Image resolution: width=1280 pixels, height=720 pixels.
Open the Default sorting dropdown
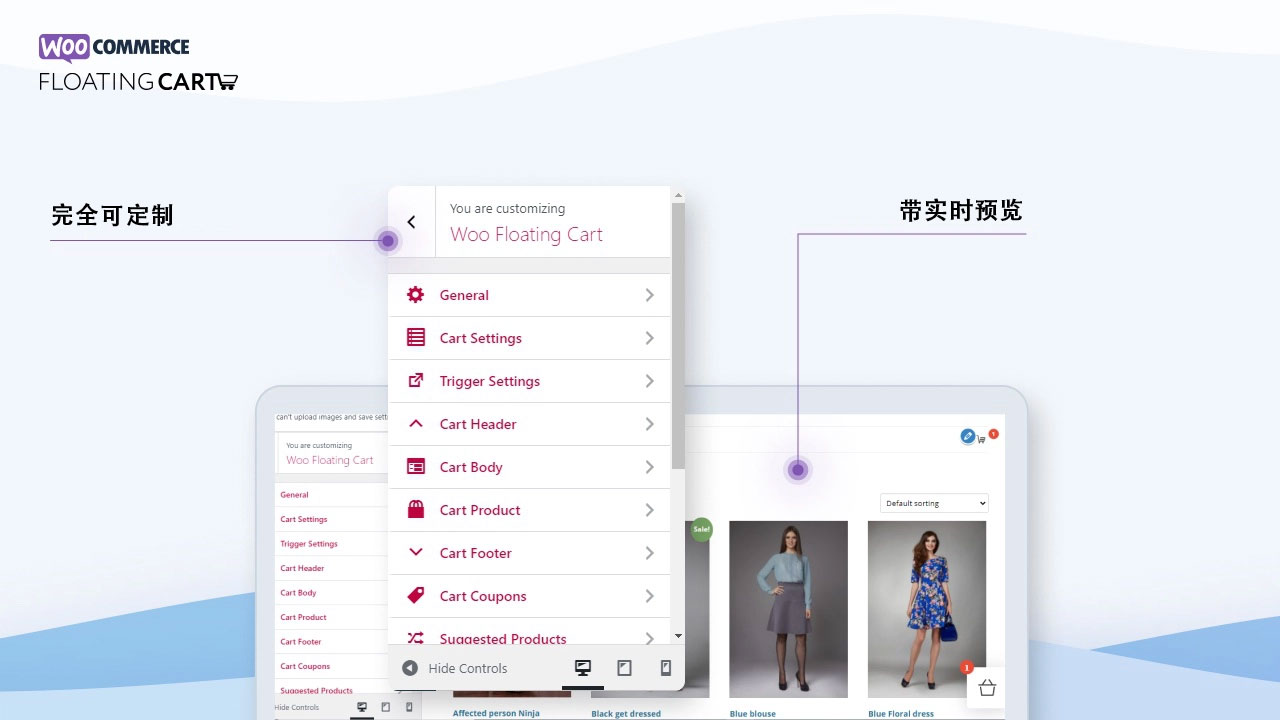click(934, 503)
